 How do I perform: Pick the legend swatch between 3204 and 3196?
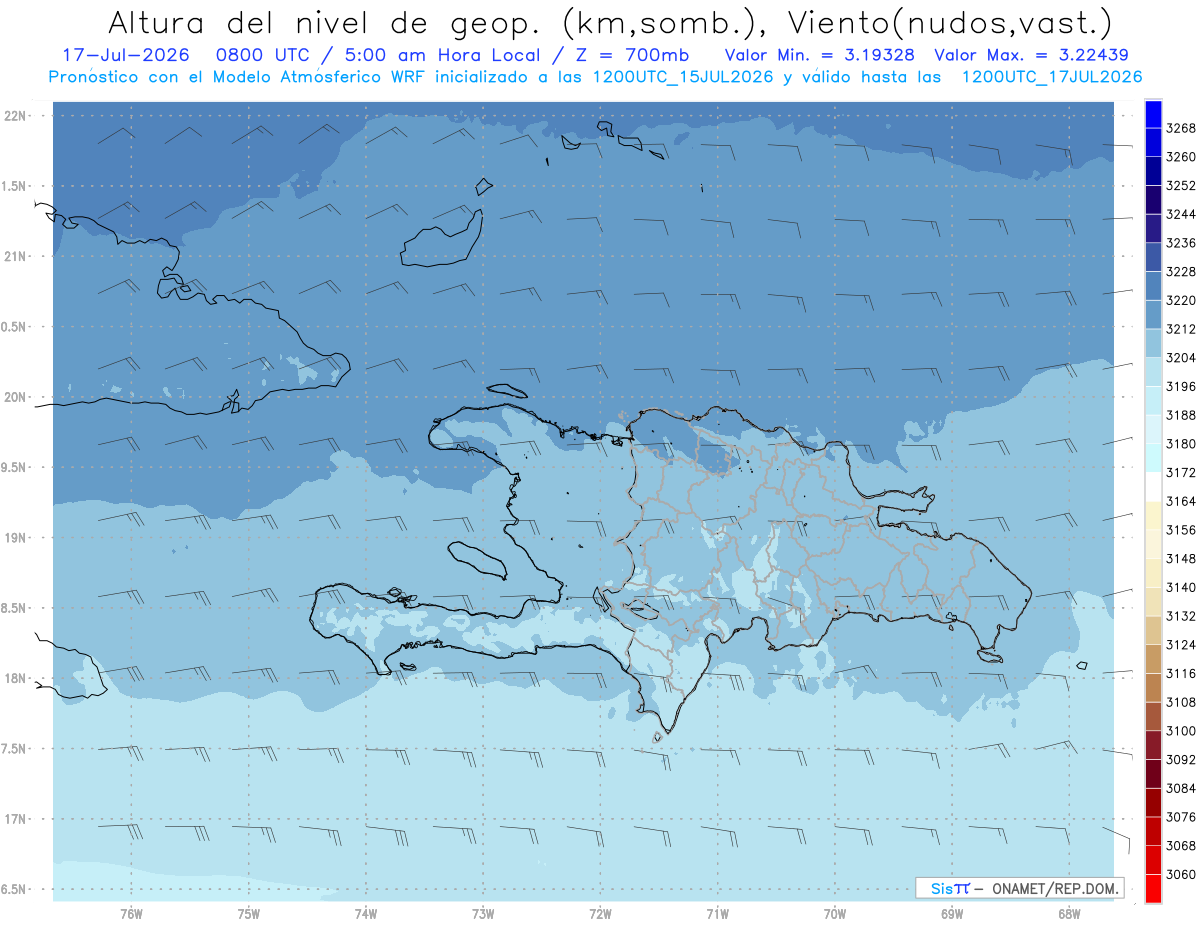[1152, 372]
